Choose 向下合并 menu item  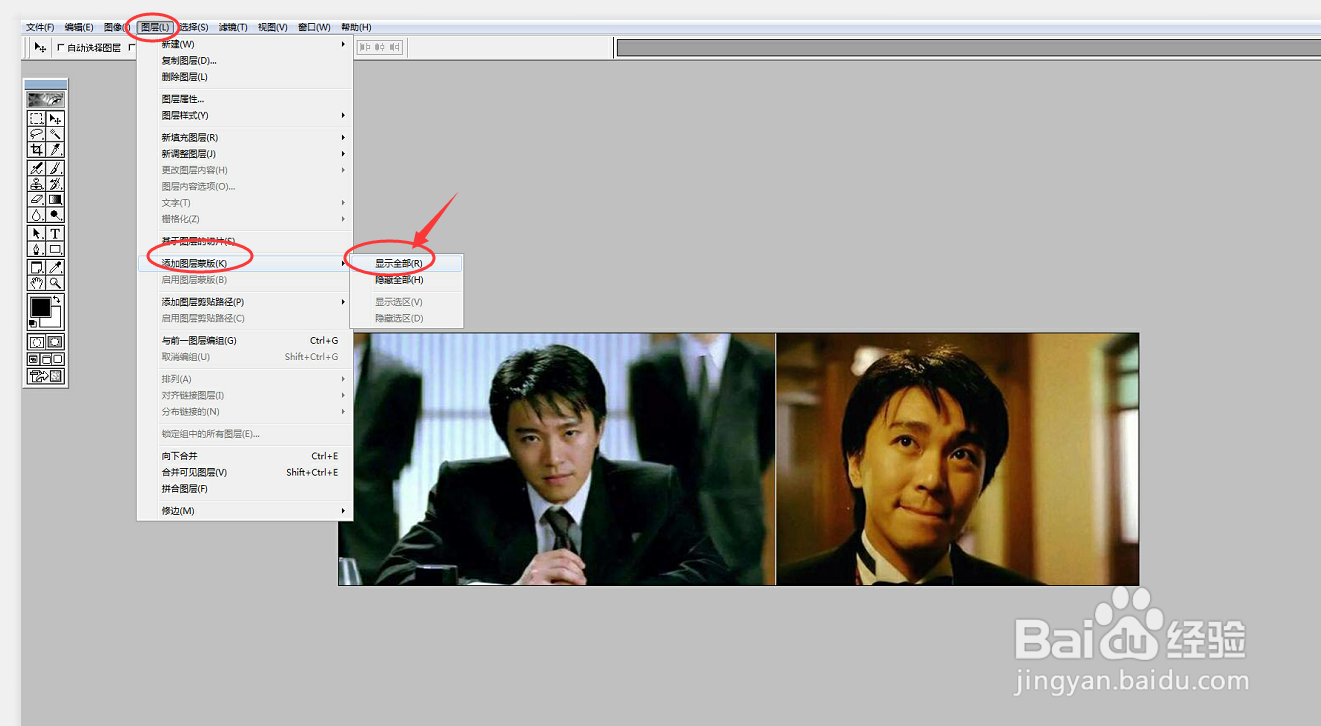point(245,456)
